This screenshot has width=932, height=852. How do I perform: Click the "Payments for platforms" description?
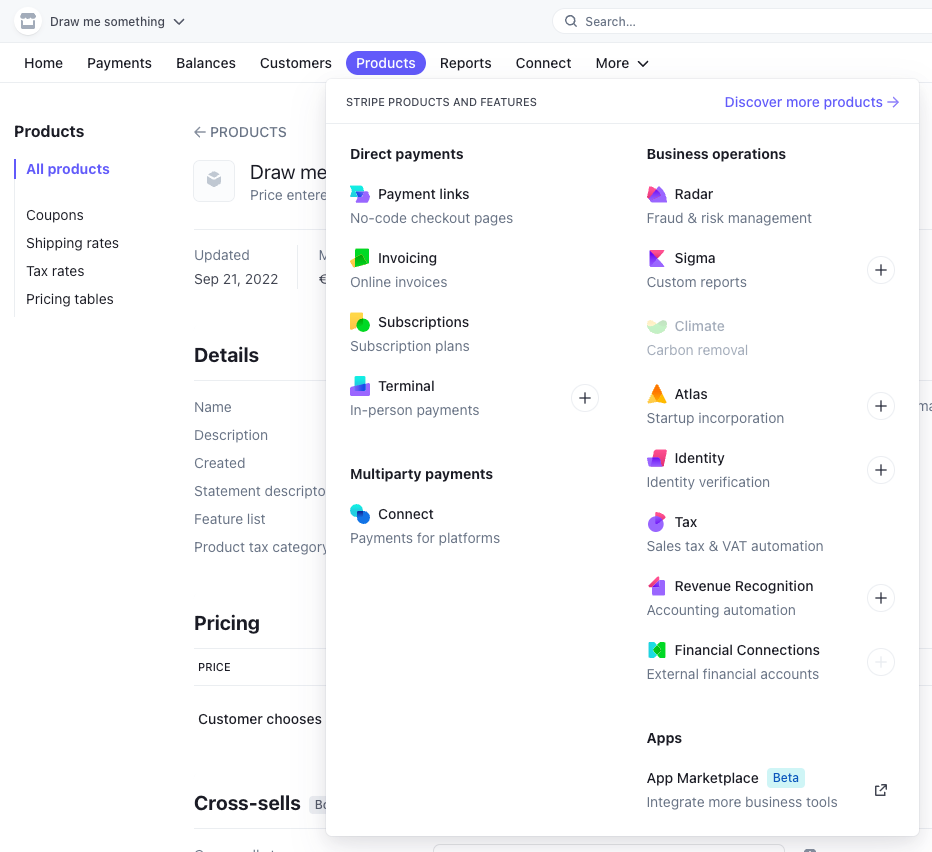(x=424, y=538)
